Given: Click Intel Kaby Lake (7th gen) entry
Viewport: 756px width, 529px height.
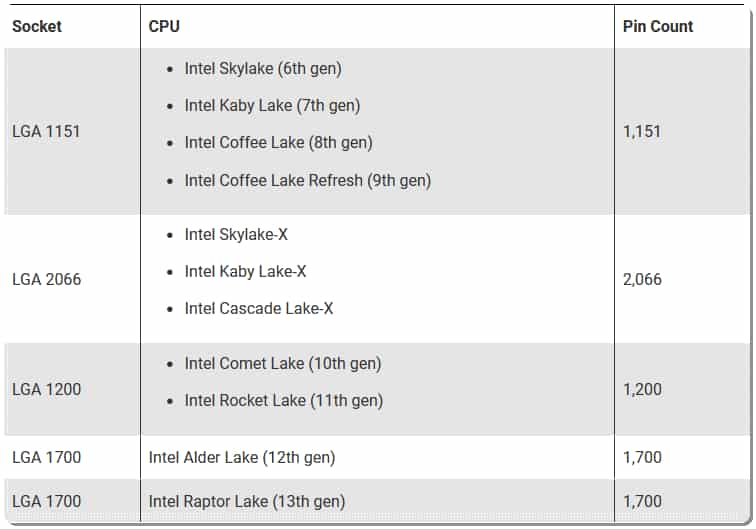Looking at the screenshot, I should click(272, 106).
